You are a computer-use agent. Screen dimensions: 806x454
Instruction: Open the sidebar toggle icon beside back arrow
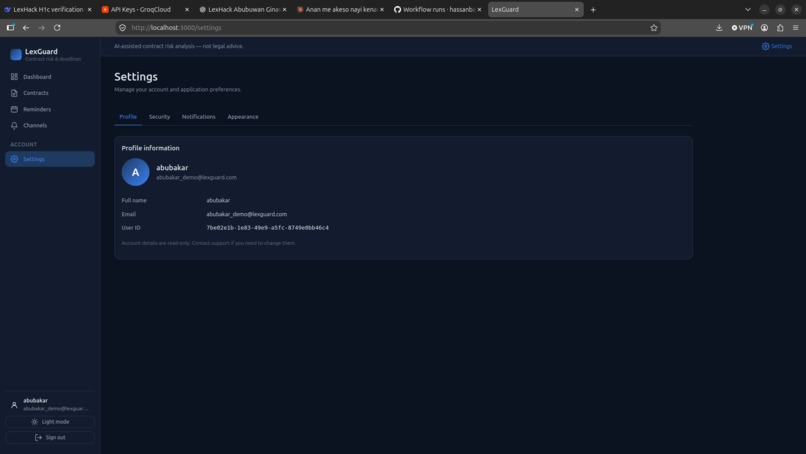(10, 28)
